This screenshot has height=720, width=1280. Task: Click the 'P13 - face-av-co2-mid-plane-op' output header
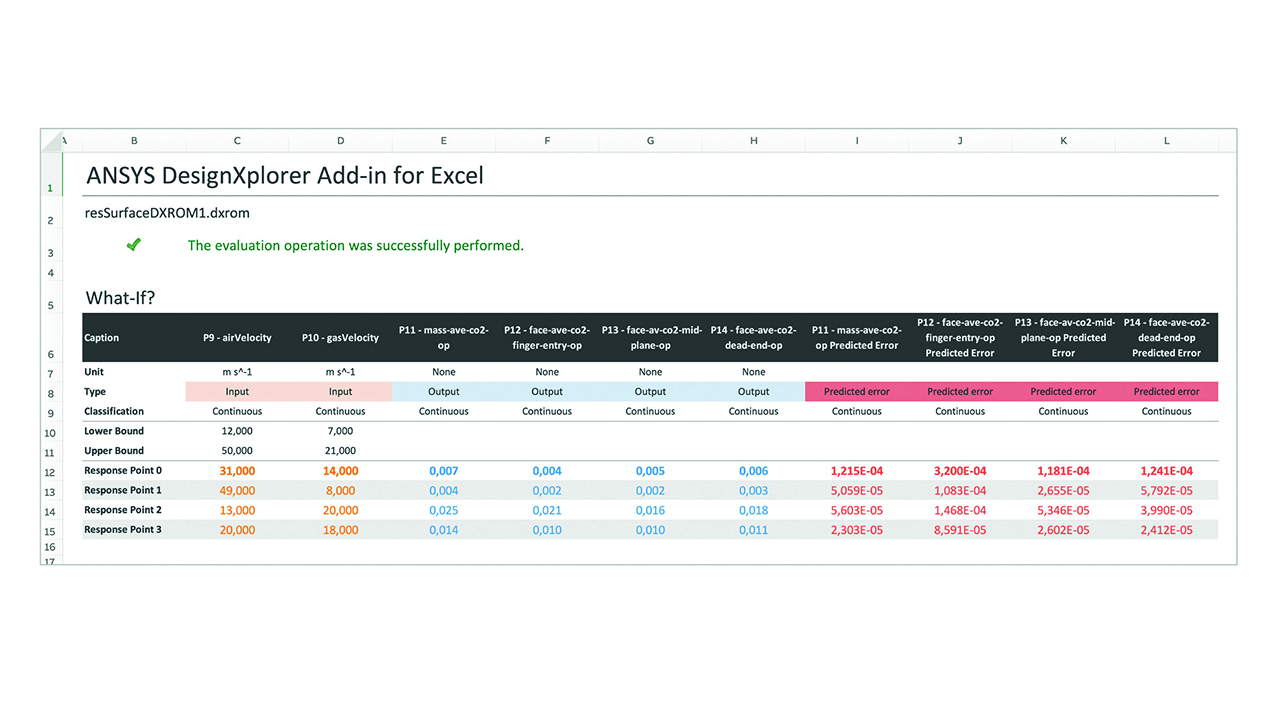tap(650, 338)
